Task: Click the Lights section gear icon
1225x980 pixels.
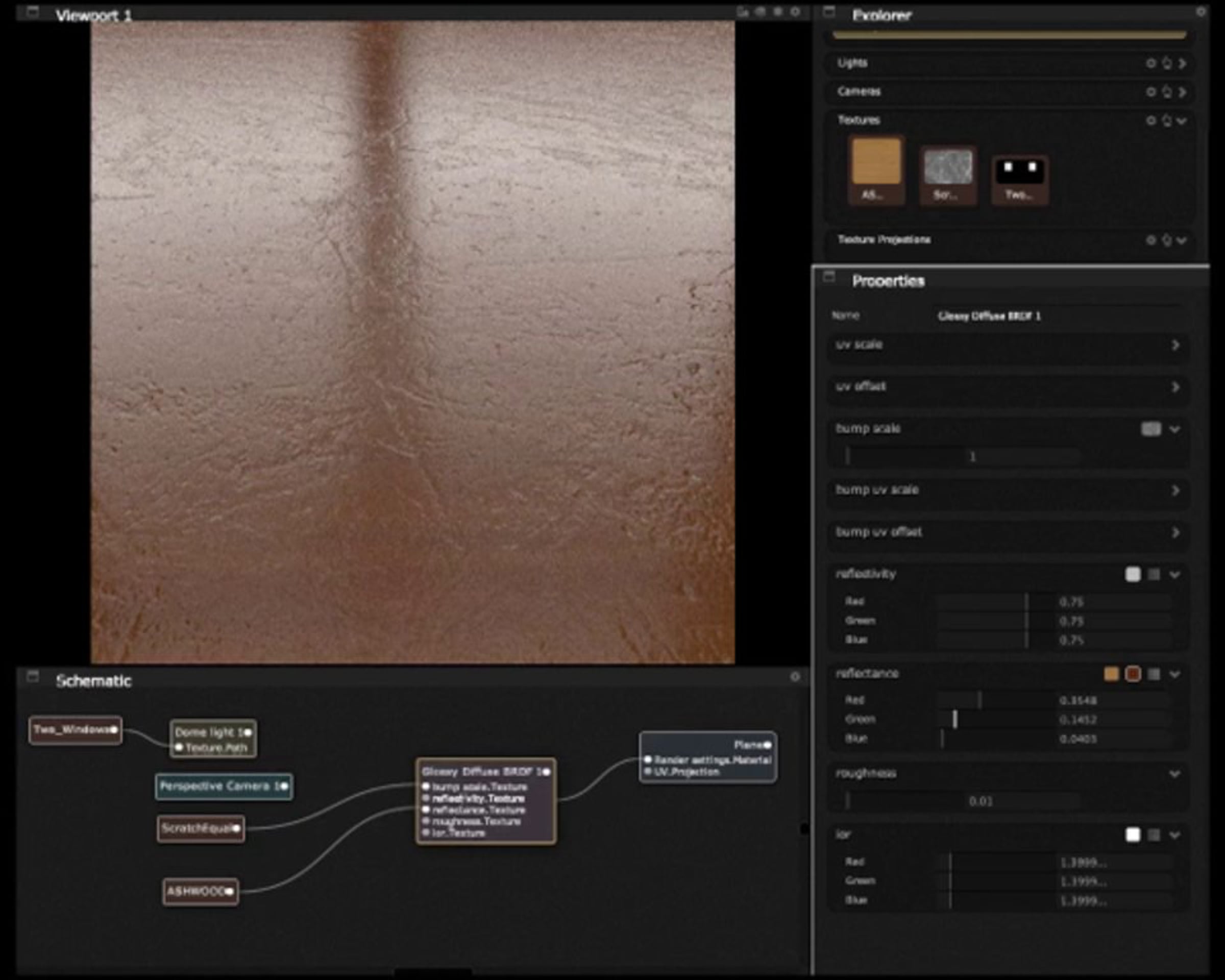Action: pyautogui.click(x=1150, y=63)
